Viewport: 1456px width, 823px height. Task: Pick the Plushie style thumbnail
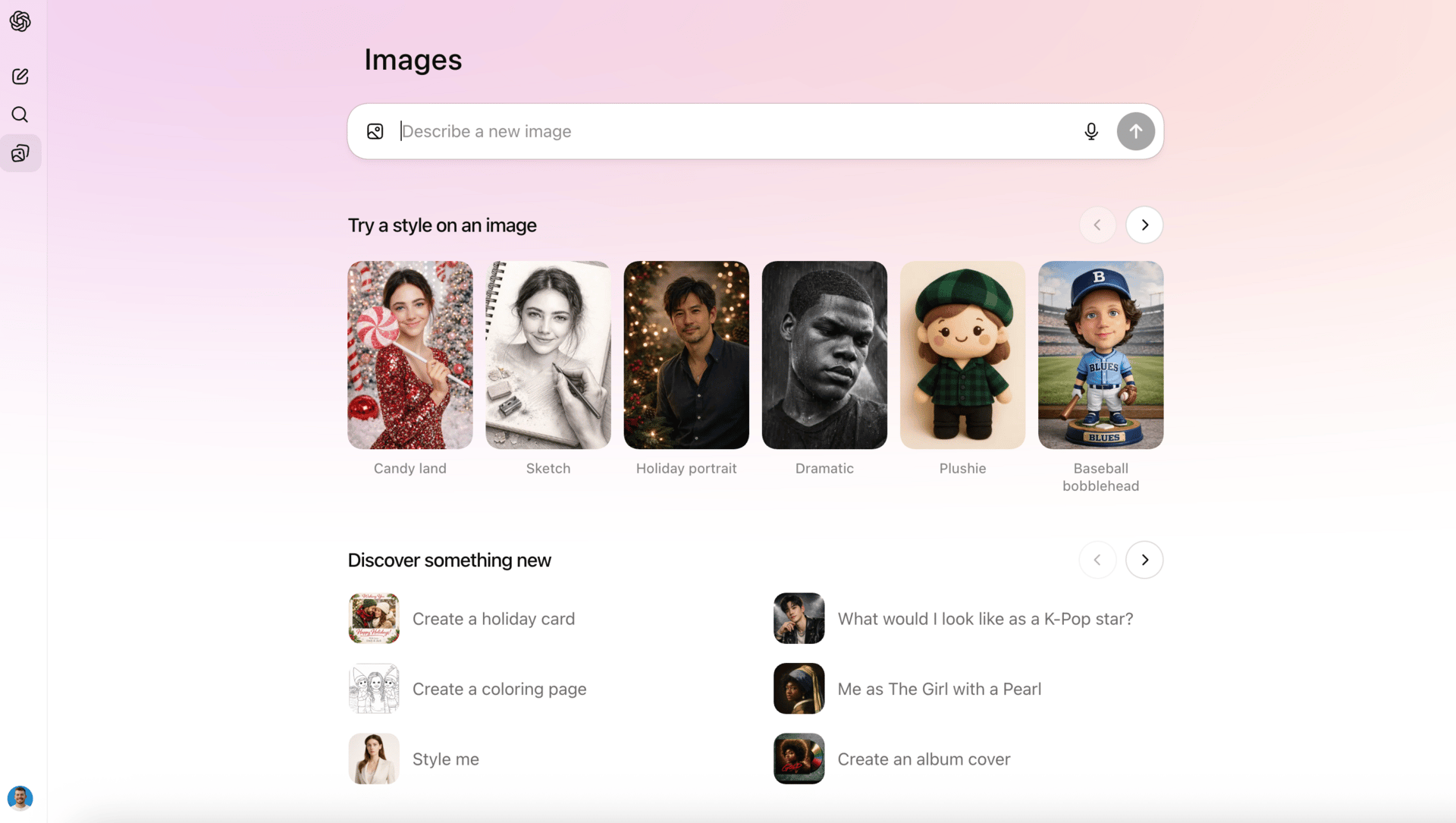tap(962, 355)
